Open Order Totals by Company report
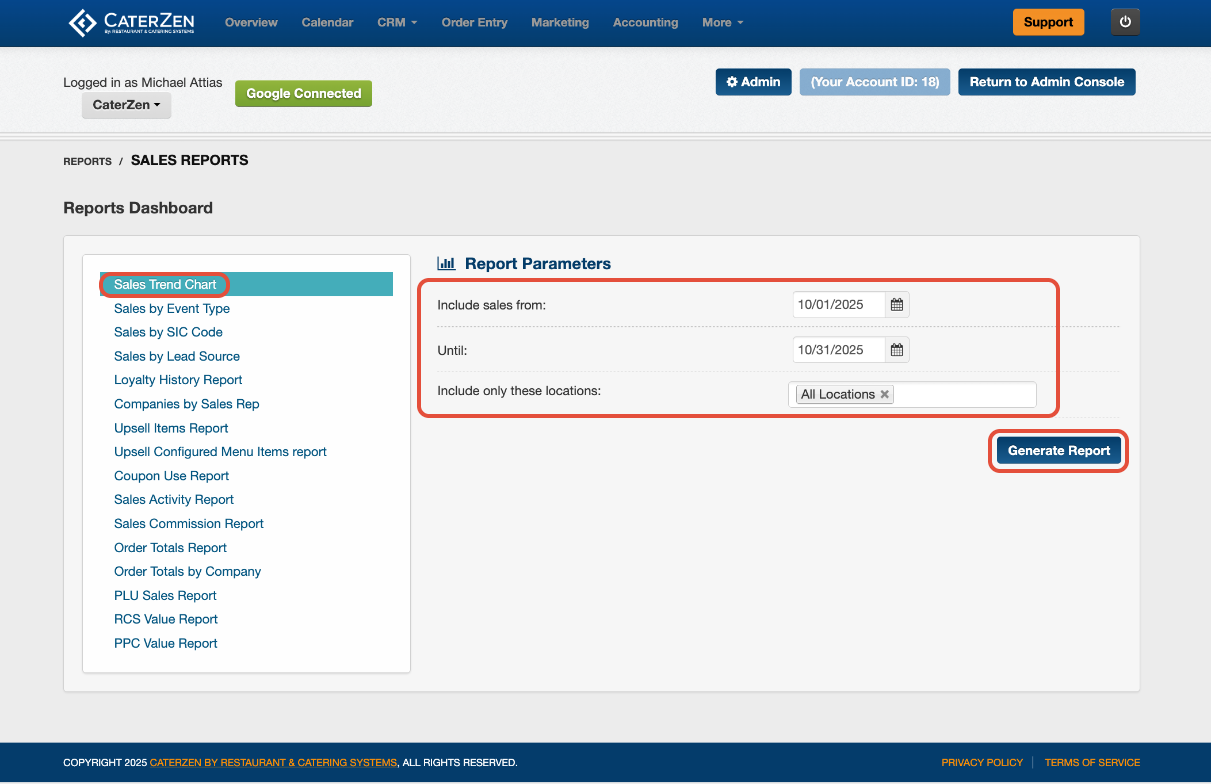The height and width of the screenshot is (784, 1211). (x=187, y=572)
